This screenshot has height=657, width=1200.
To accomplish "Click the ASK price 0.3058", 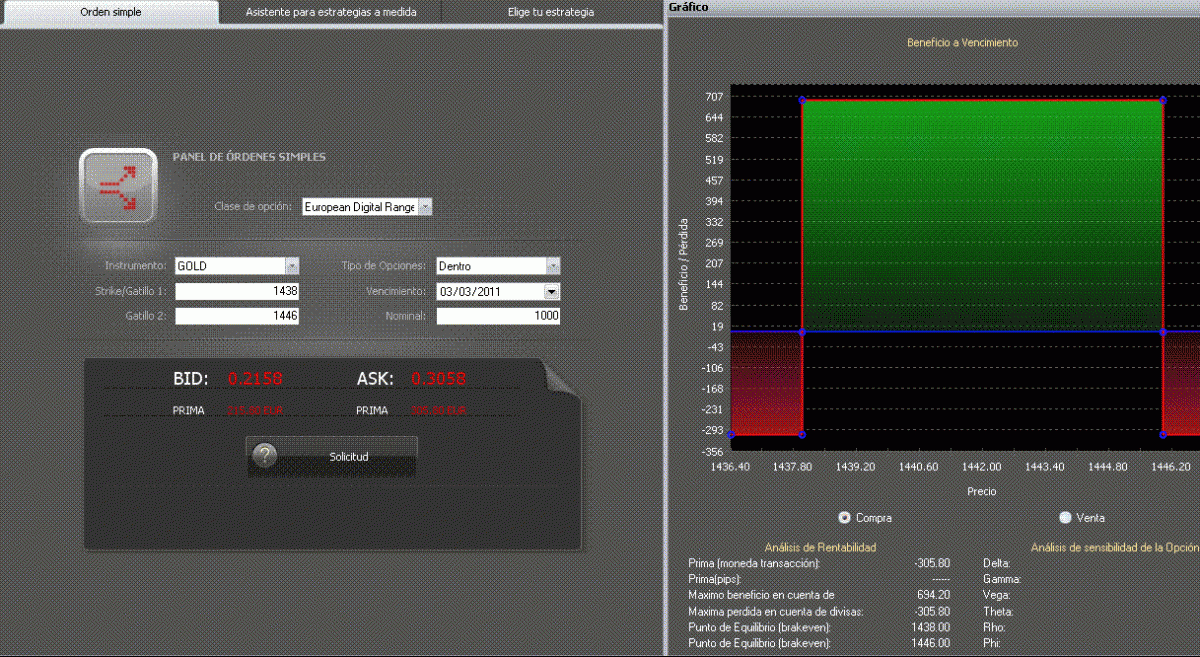I will click(x=439, y=379).
